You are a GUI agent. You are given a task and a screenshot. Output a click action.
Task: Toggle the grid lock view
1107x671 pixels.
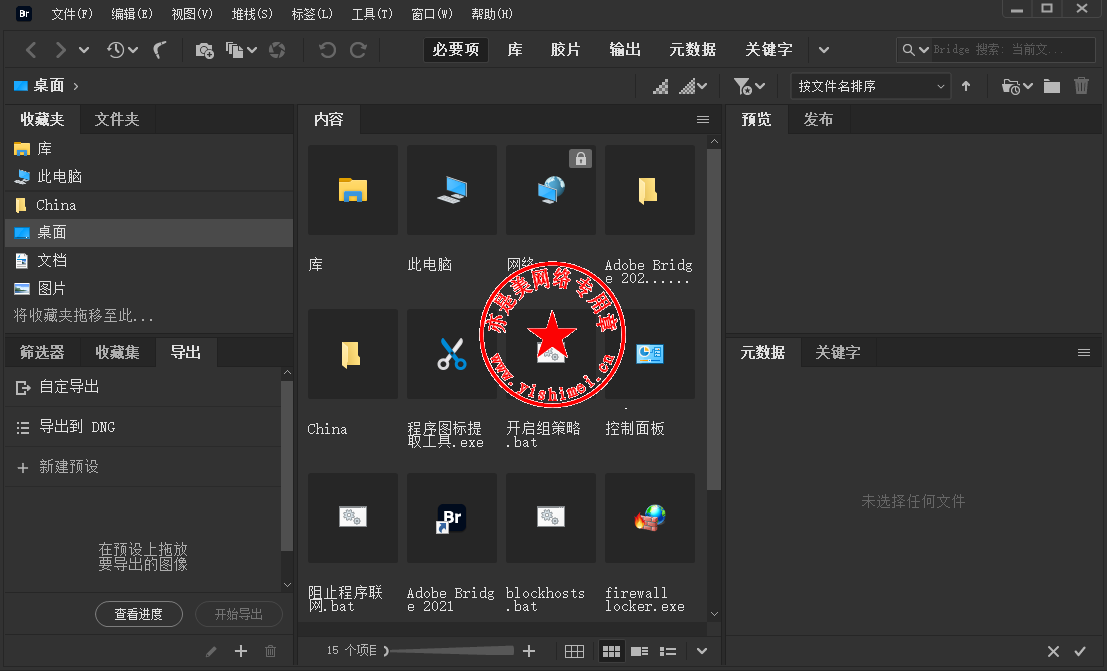[x=575, y=651]
